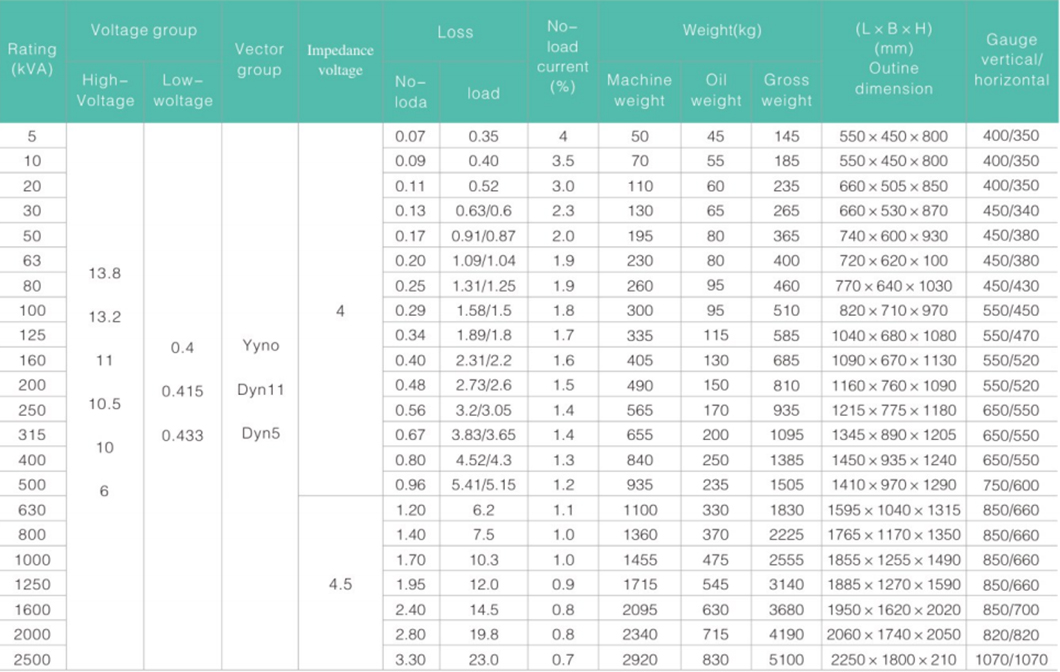Screen dimensions: 1060x672
Task: Select the load loss value "0.63/0.6"
Action: click(483, 211)
